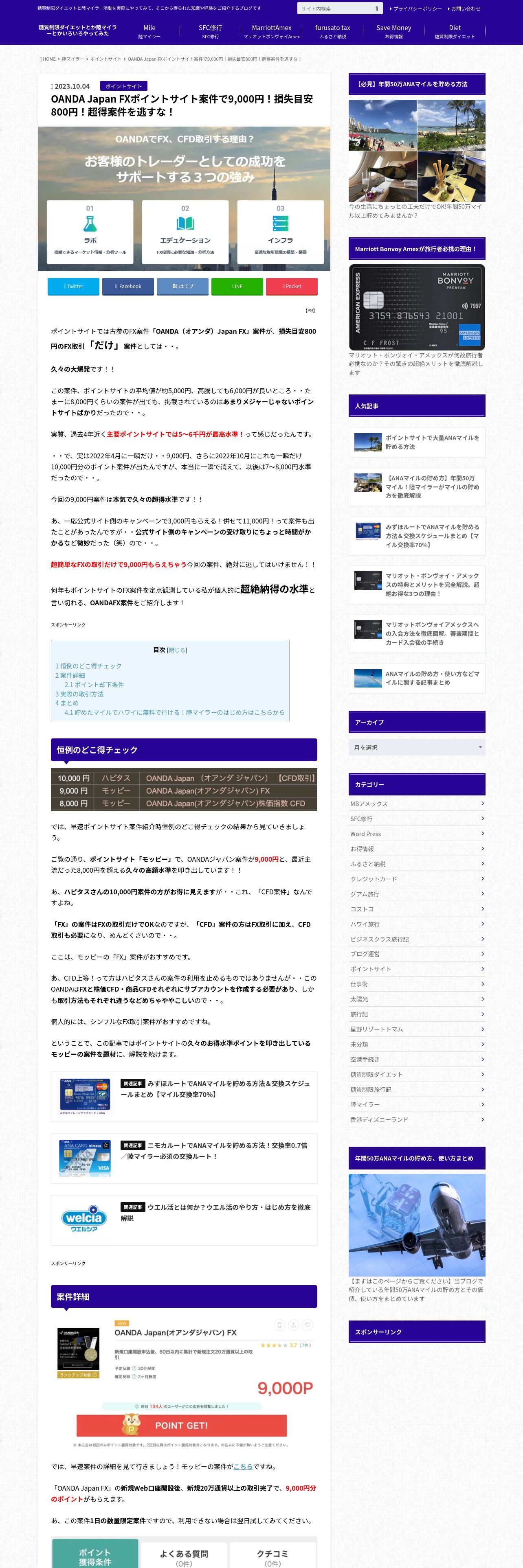The image size is (523, 1568).
Task: Click the 予定反映 help question icon
Action: point(134,1368)
